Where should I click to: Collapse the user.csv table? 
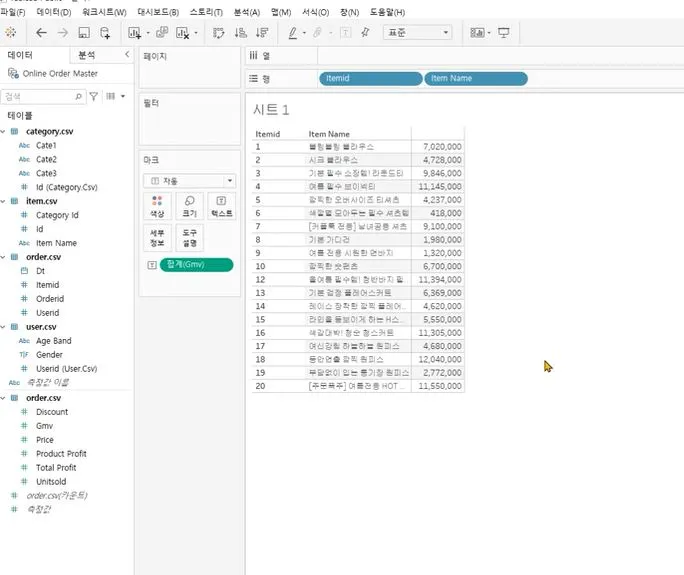click(x=3, y=327)
